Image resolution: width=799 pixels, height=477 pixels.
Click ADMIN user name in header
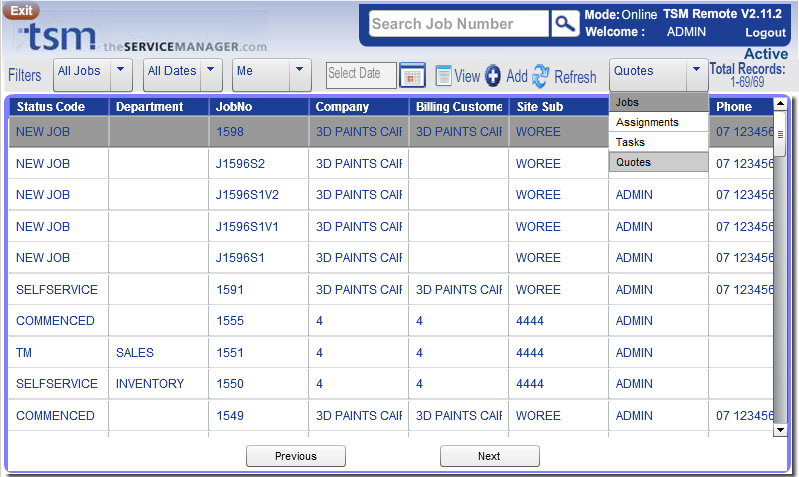click(686, 32)
